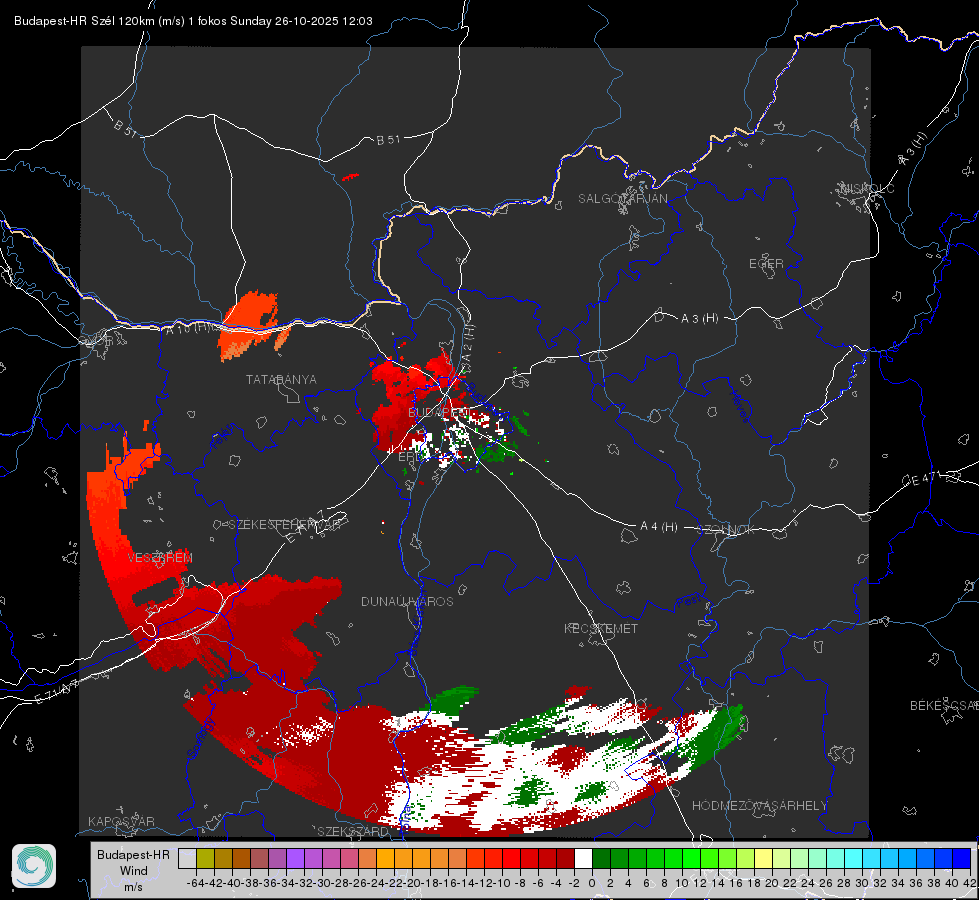Viewport: 979px width, 900px height.
Task: Click the 'Somogy' county label
Action: [200, 738]
